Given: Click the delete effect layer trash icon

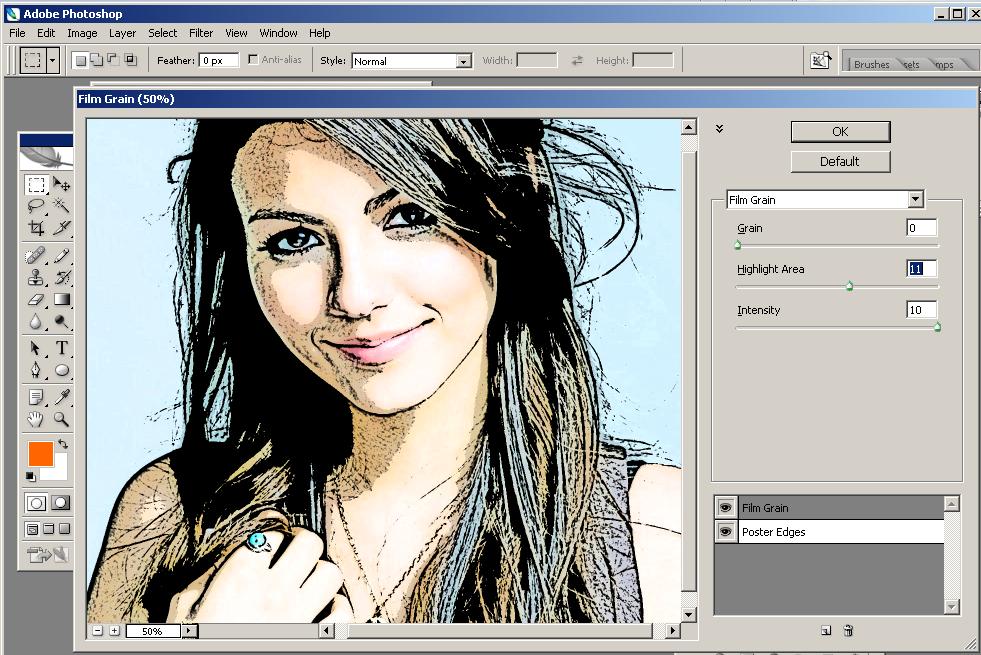Looking at the screenshot, I should click(x=848, y=630).
